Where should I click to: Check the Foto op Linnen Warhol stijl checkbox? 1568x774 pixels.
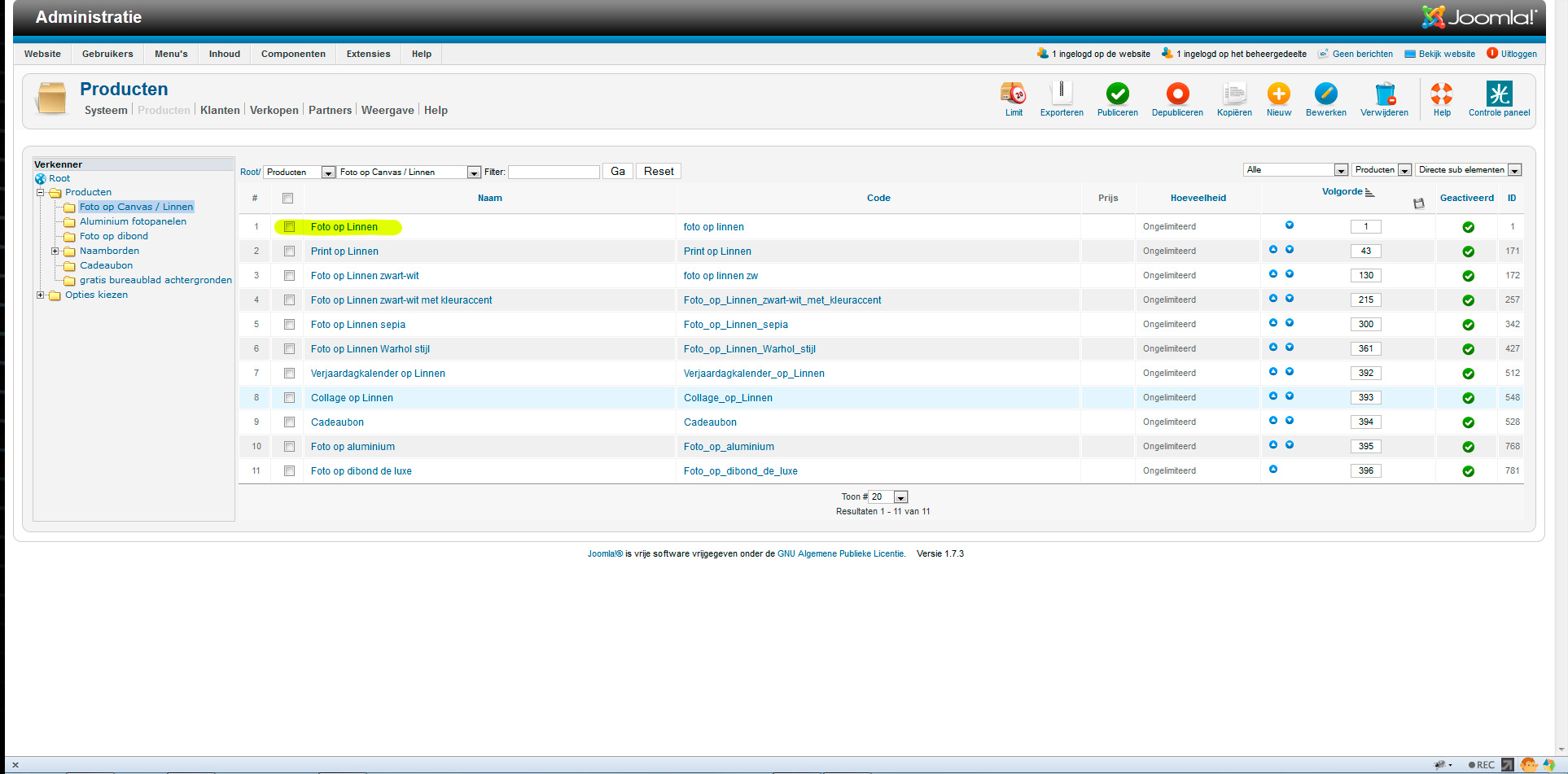[289, 349]
